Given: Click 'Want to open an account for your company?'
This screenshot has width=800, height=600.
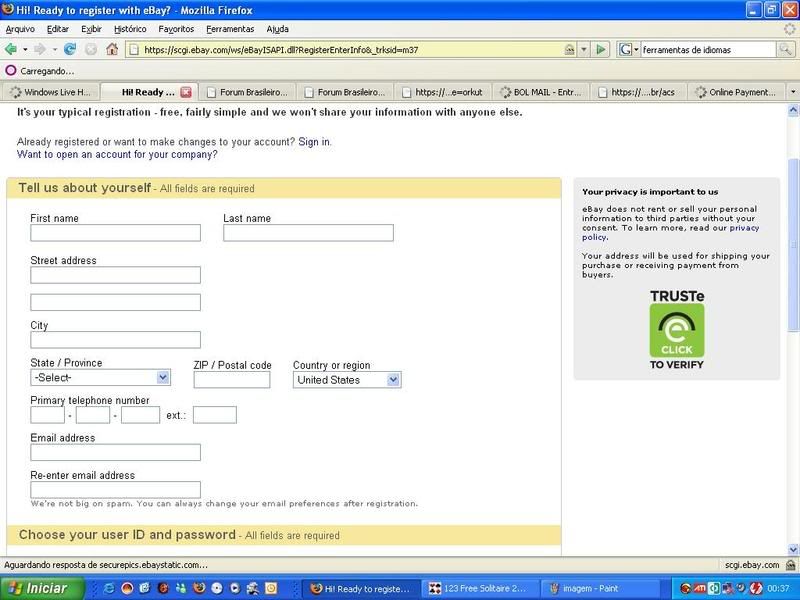Looking at the screenshot, I should [x=117, y=154].
